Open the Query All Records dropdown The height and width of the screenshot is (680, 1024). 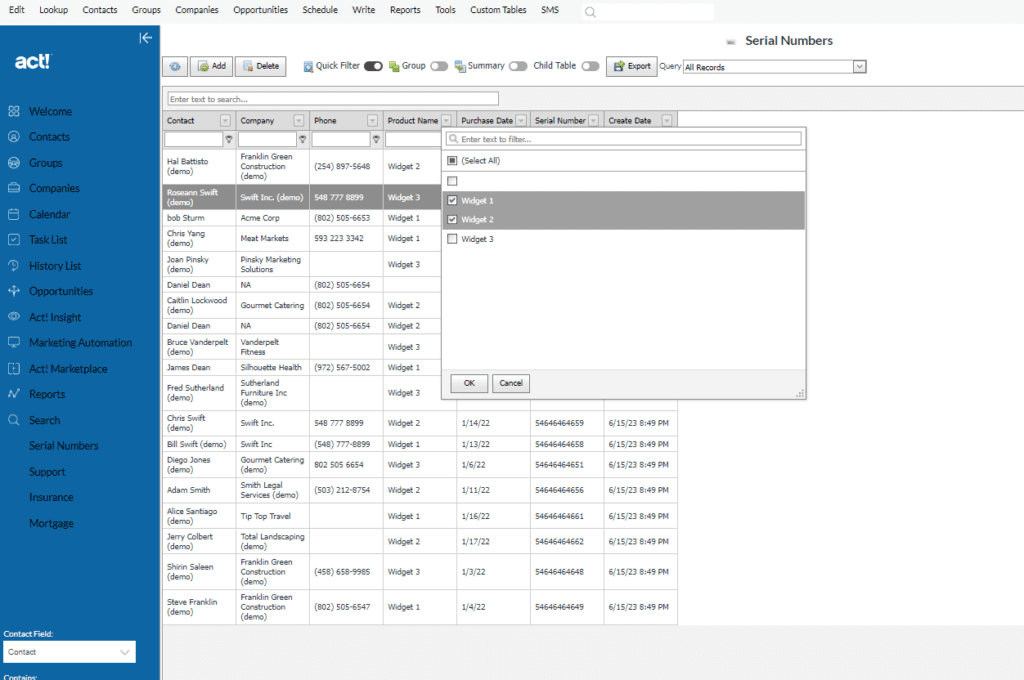(859, 67)
